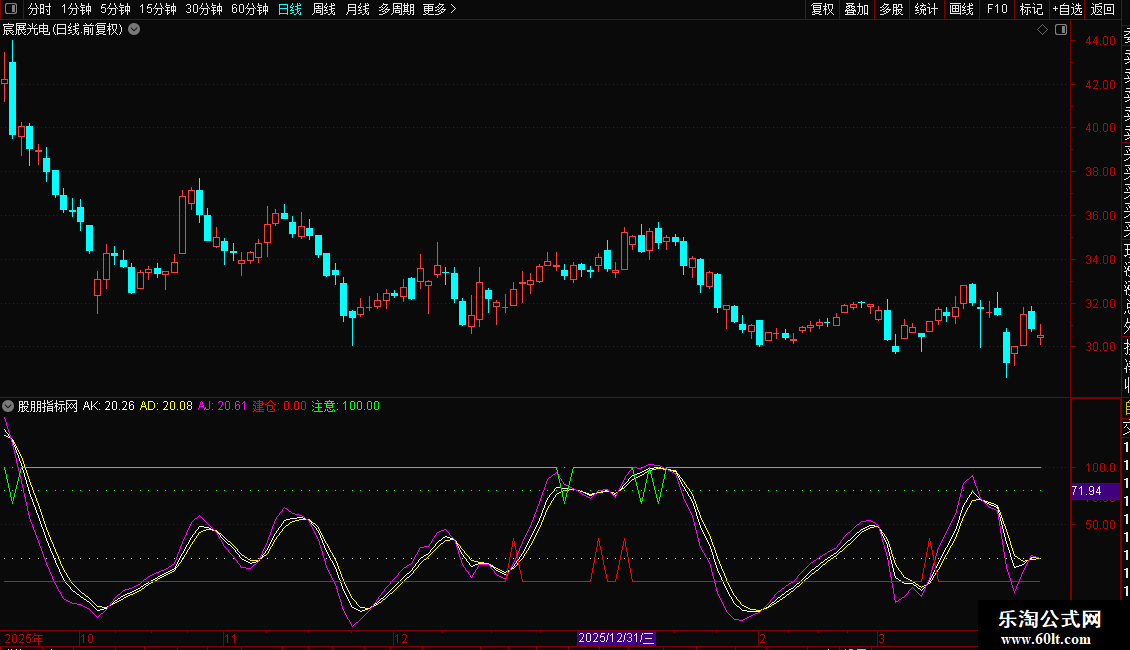The height and width of the screenshot is (650, 1130).
Task: Click the 2025年 label on timeline
Action: pyautogui.click(x=24, y=638)
